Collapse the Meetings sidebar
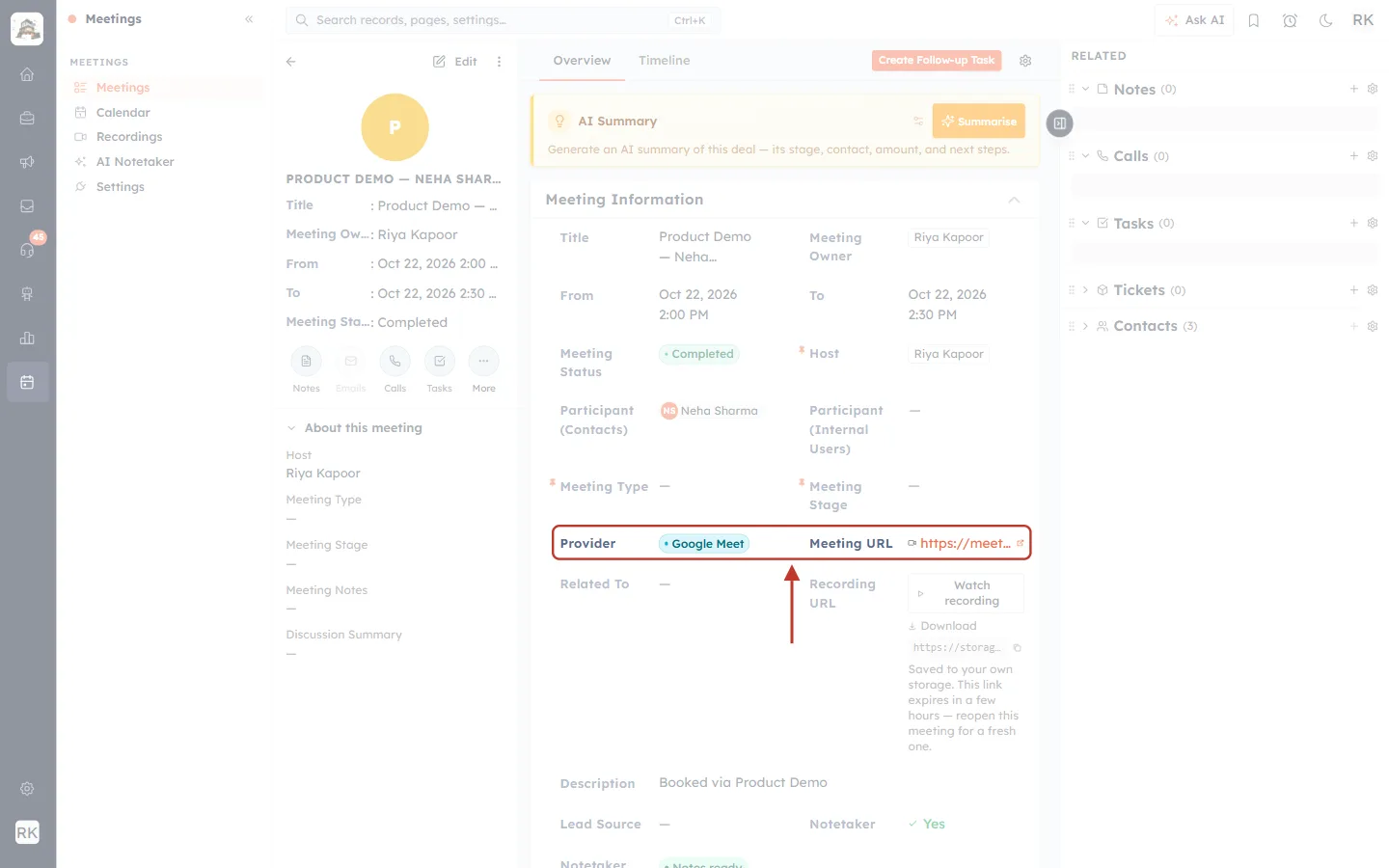The image size is (1389, 868). click(249, 19)
